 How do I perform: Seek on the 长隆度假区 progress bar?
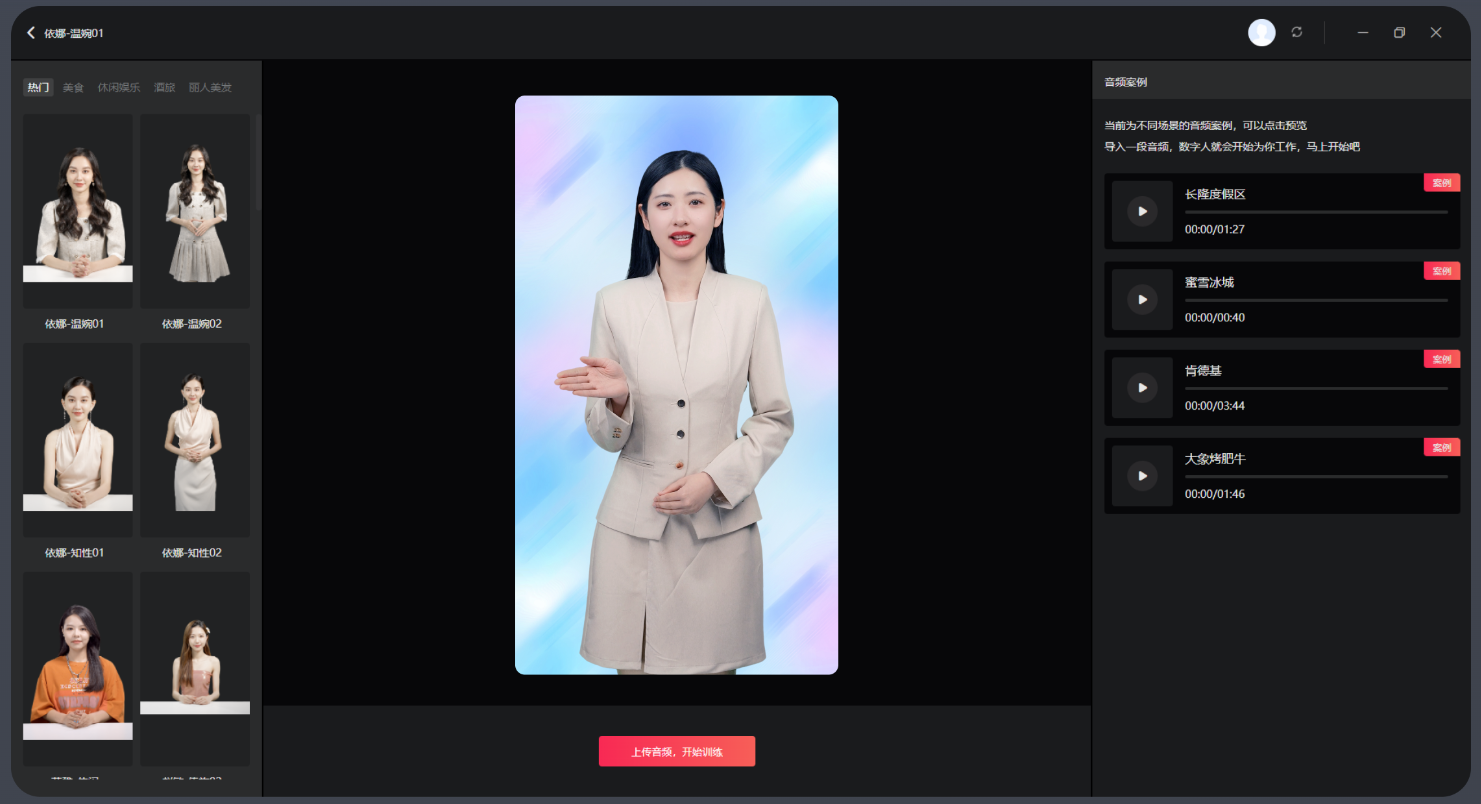click(x=1315, y=212)
